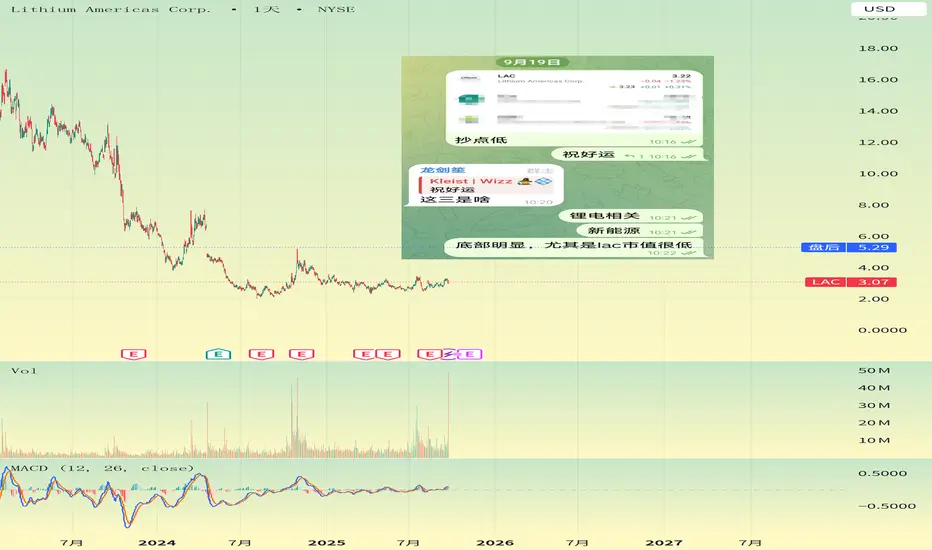Click the 9月19日 date pill in chat
Screen dimensions: 932x550
click(x=532, y=62)
